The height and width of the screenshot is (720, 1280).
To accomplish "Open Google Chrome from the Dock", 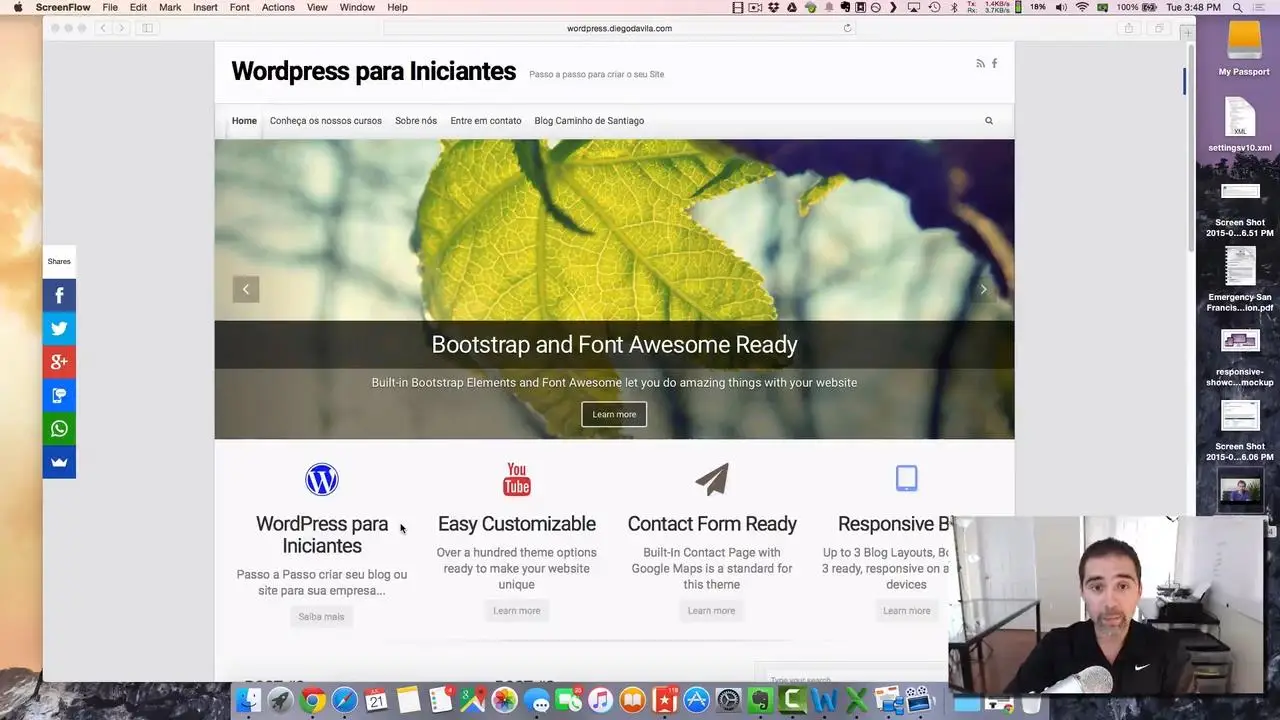I will [312, 701].
